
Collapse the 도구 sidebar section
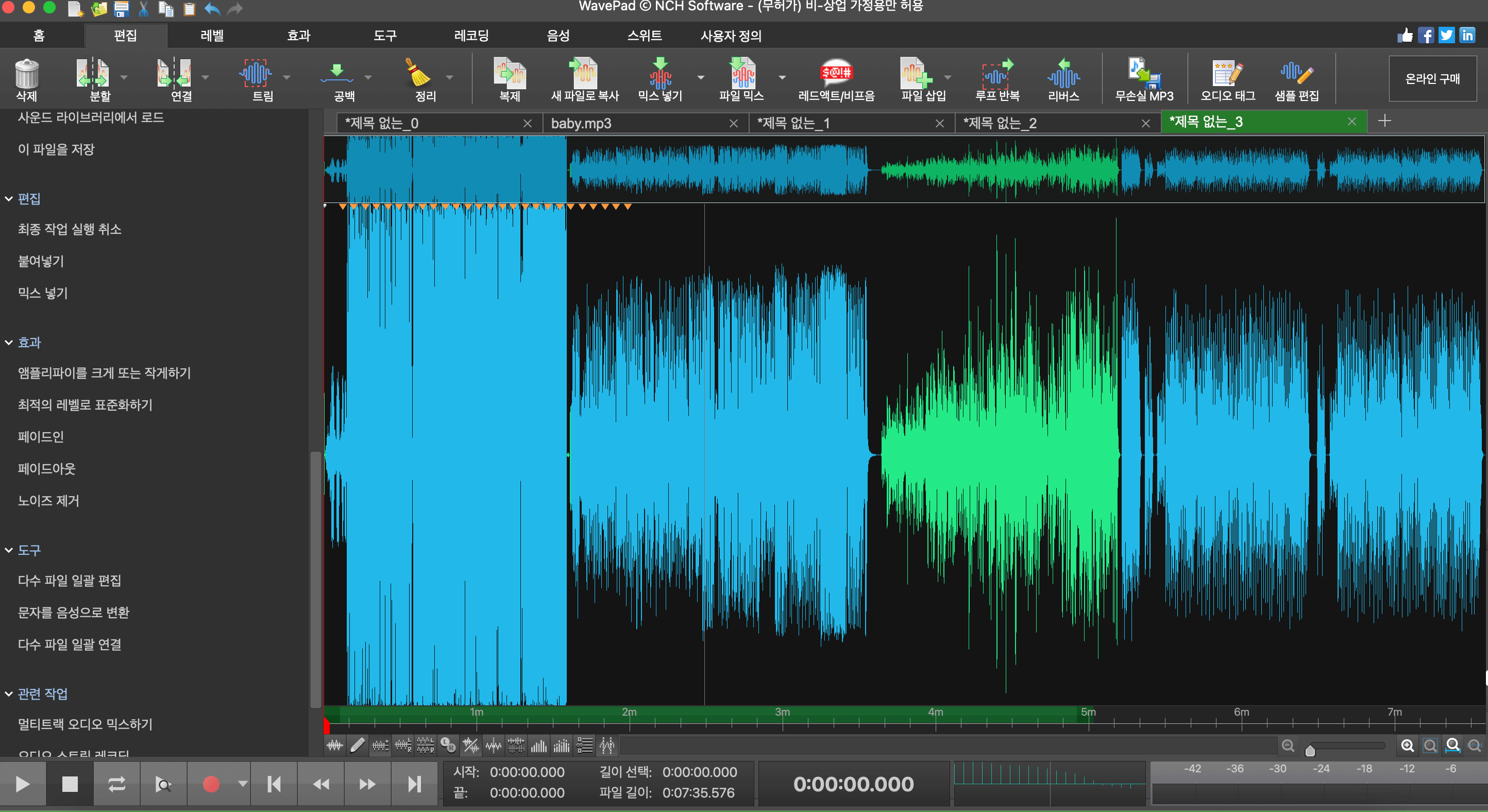point(9,550)
